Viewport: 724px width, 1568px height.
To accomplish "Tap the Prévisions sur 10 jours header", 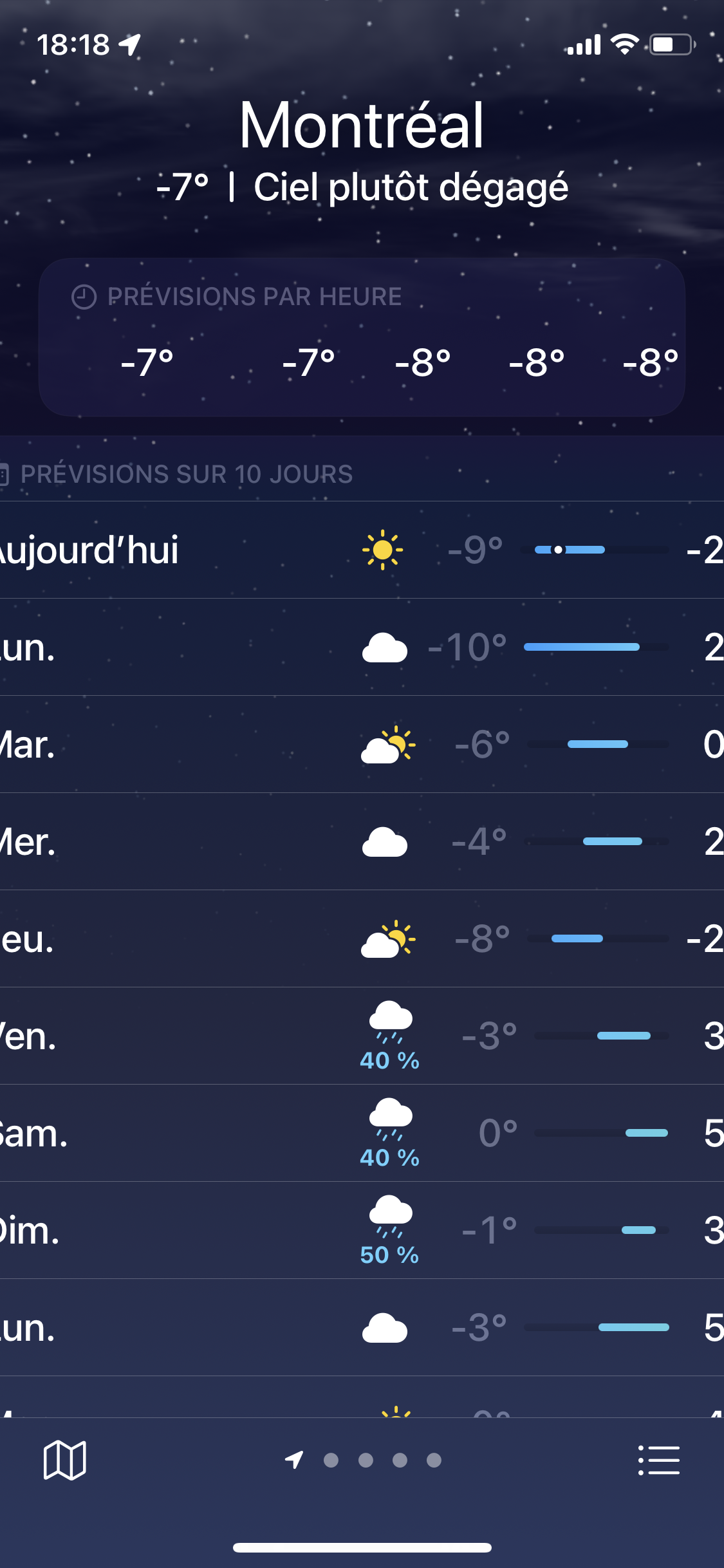I will click(187, 474).
